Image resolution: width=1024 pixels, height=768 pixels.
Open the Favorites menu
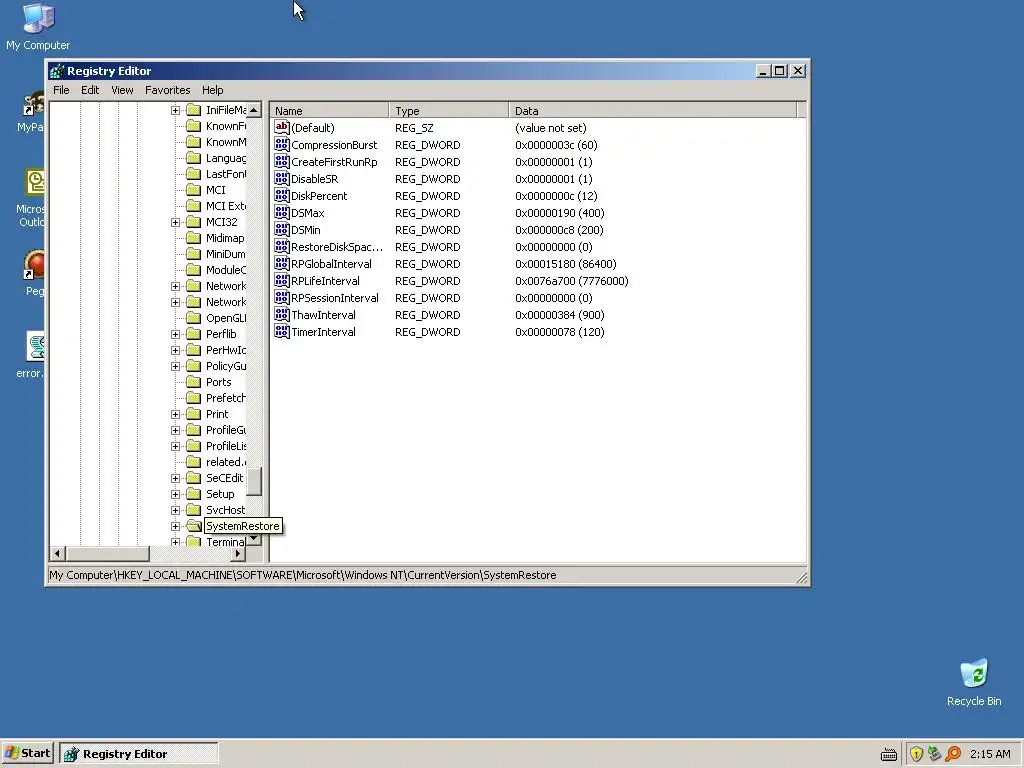168,90
